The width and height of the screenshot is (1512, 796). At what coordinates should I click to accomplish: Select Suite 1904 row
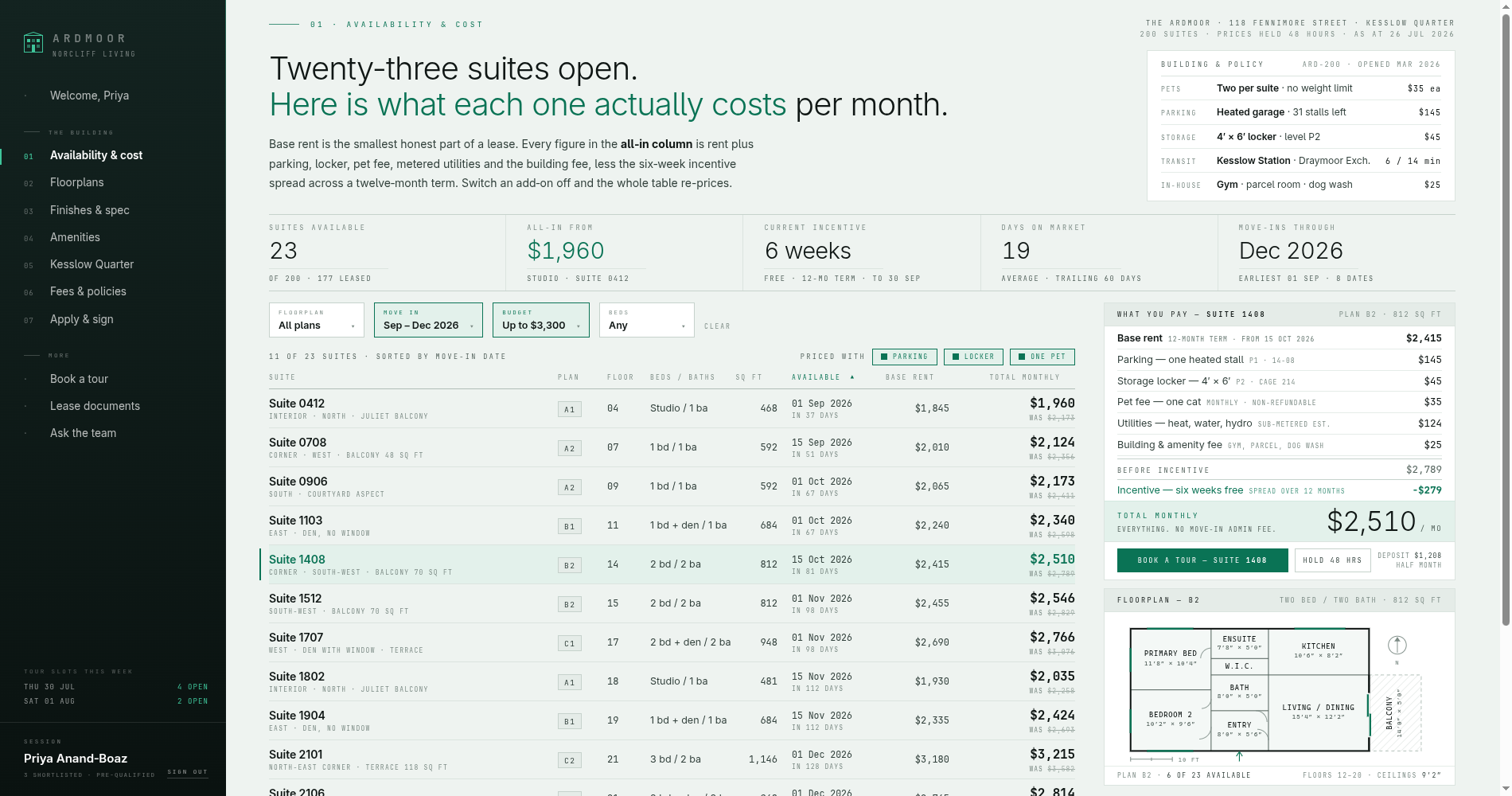click(672, 720)
